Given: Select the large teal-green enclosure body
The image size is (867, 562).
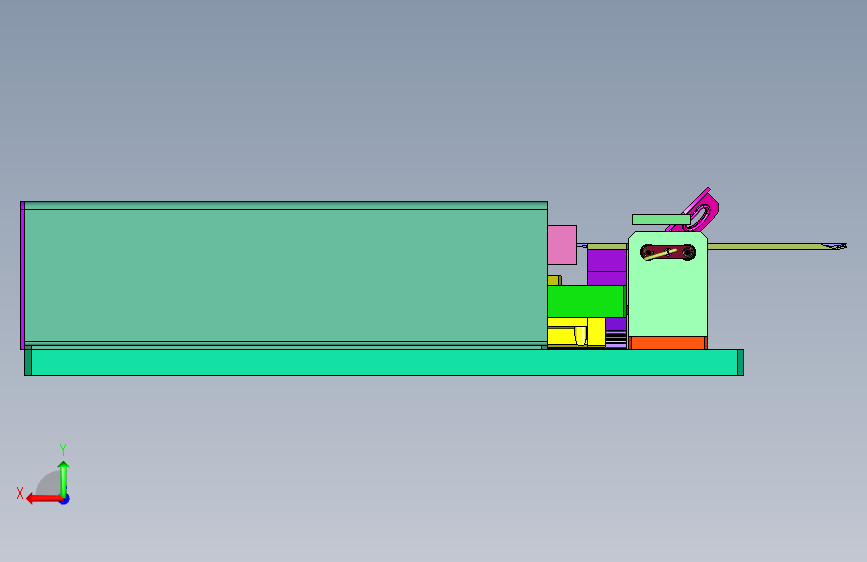Looking at the screenshot, I should pyautogui.click(x=286, y=275).
